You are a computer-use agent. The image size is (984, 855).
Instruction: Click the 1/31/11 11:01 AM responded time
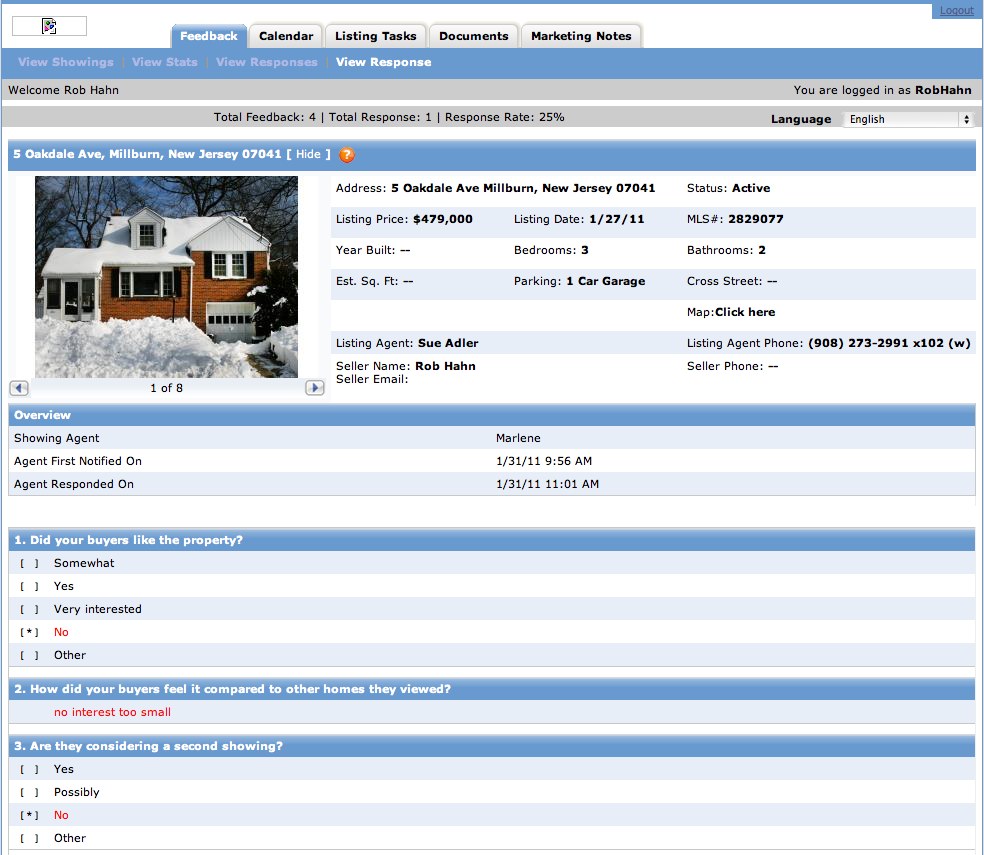coord(547,484)
